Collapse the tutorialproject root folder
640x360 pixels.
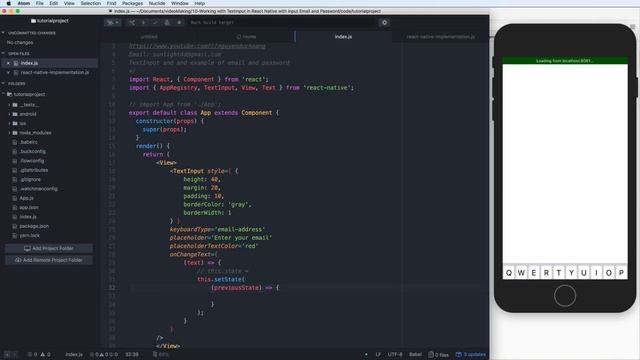click(x=4, y=94)
